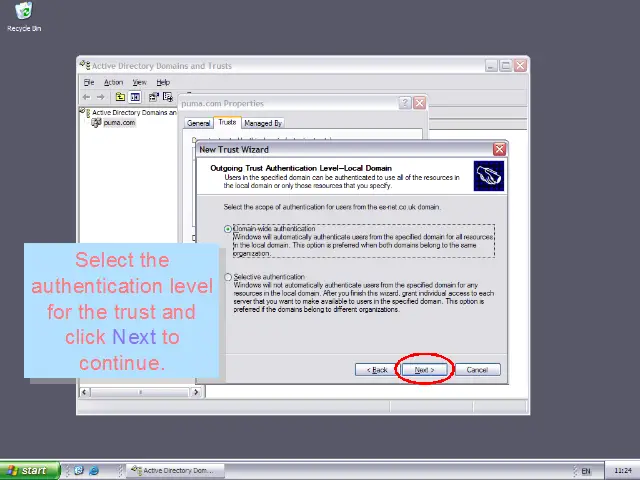Select Active Directory Domains and Trusts root node
Viewport: 640px width, 480px height.
134,112
